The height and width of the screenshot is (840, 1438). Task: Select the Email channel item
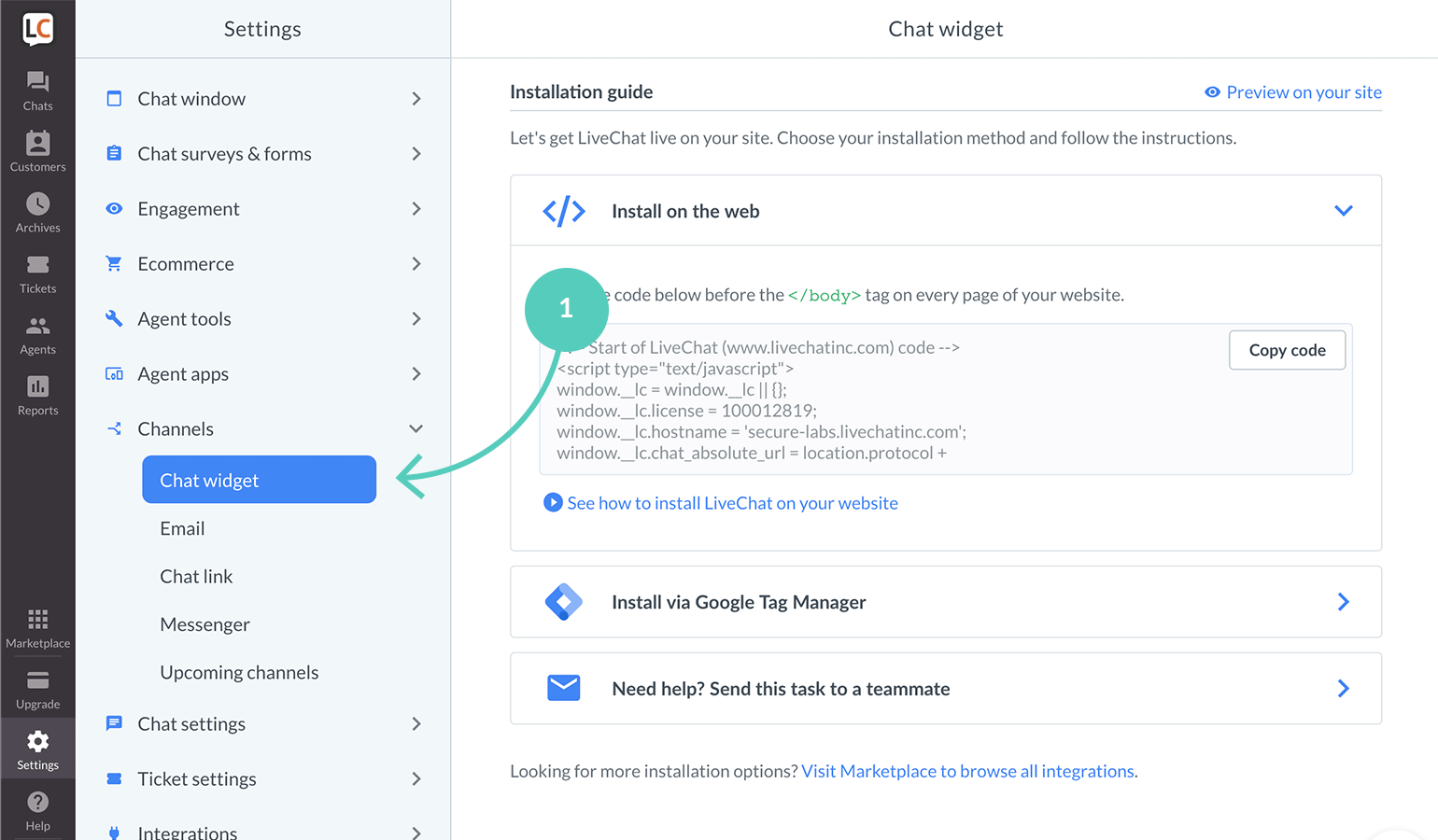(182, 528)
